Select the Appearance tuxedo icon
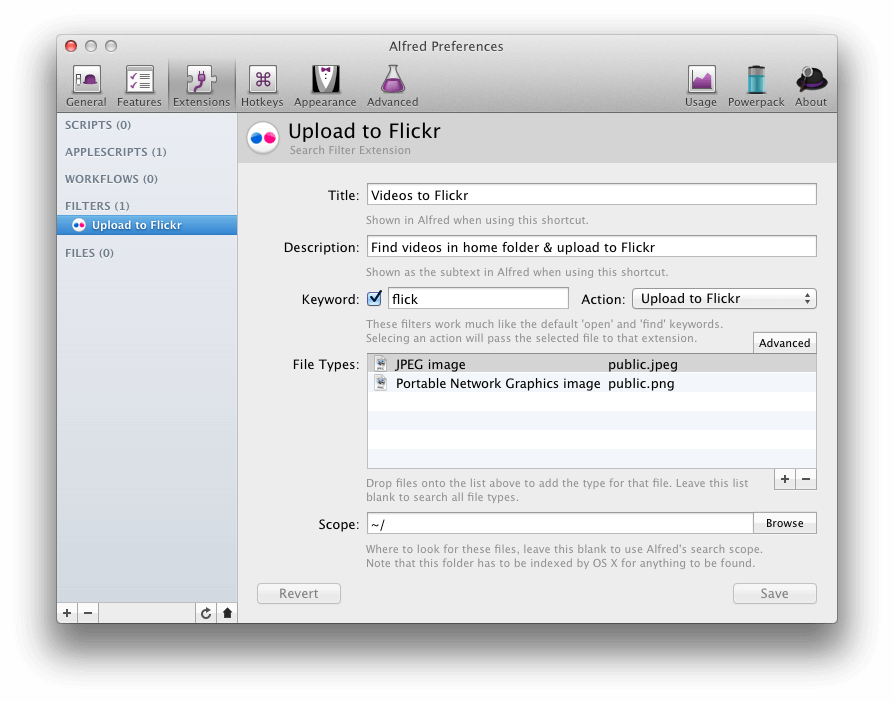Viewport: 894px width, 702px height. (x=325, y=84)
